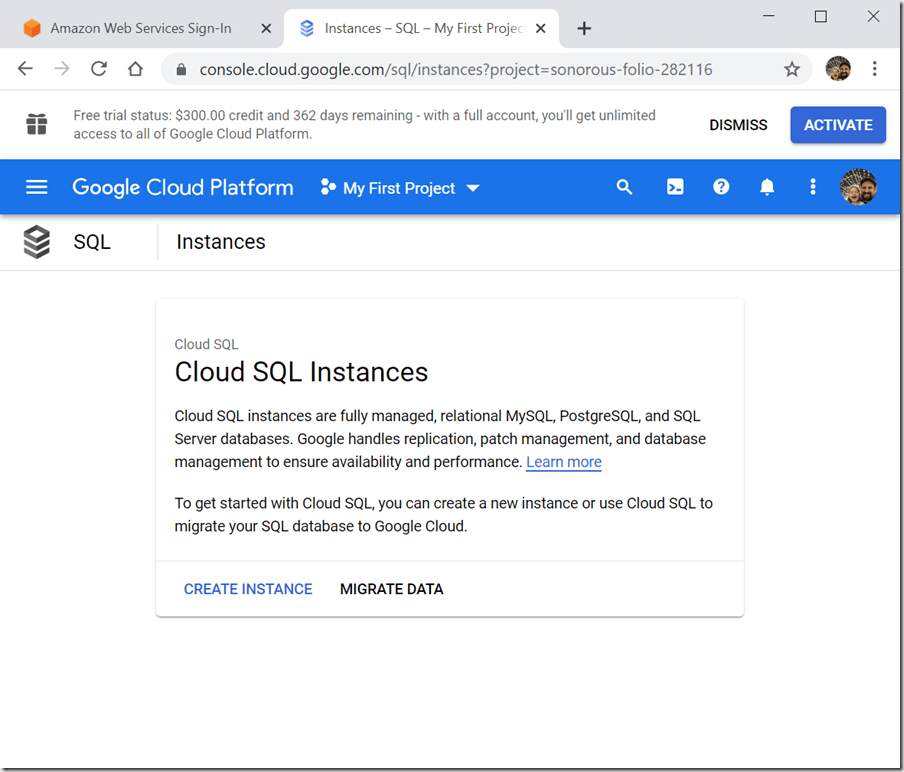
Task: Click the search icon in the header
Action: (x=624, y=187)
